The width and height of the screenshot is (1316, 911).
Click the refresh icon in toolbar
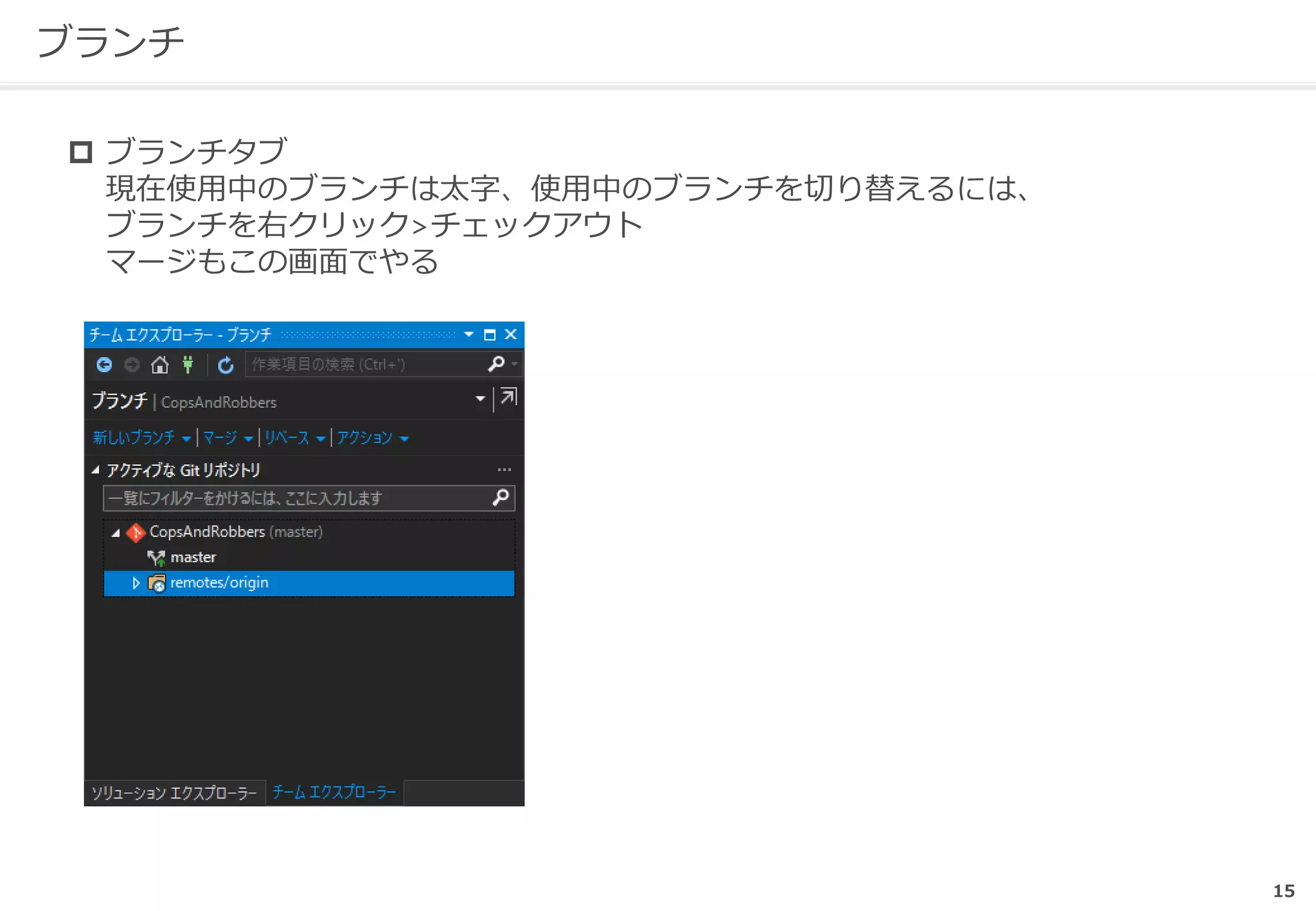click(x=226, y=365)
